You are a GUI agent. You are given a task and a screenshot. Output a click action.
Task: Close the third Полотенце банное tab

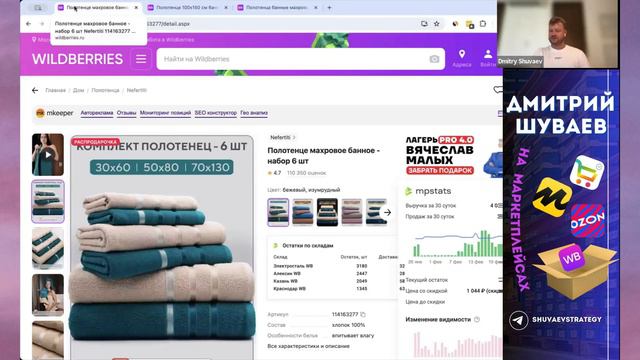(316, 7)
